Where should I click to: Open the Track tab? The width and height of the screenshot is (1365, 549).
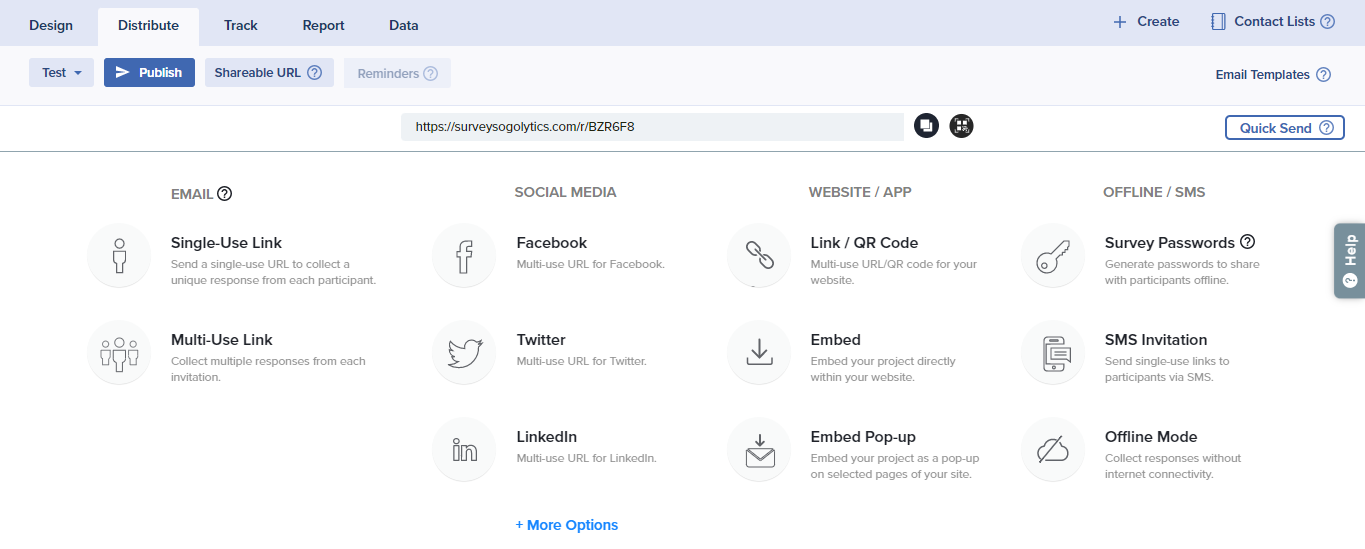(x=241, y=25)
